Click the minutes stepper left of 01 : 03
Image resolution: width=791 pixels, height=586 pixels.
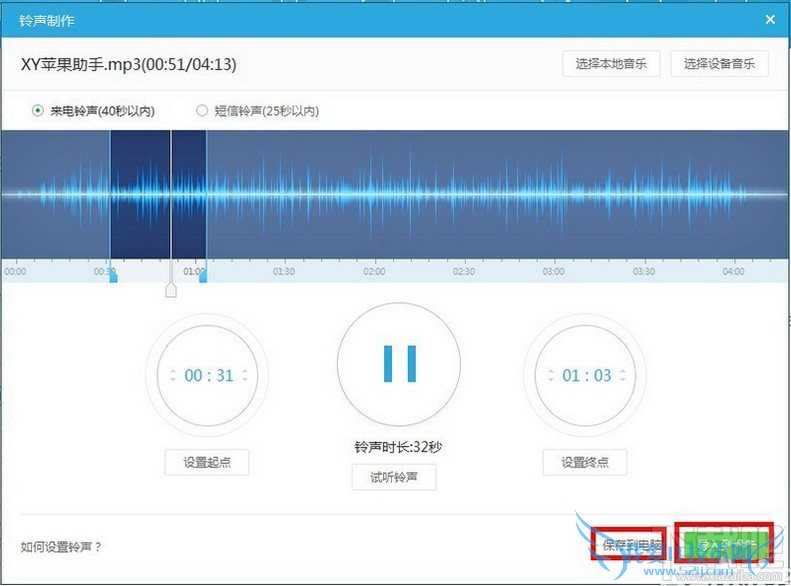551,375
